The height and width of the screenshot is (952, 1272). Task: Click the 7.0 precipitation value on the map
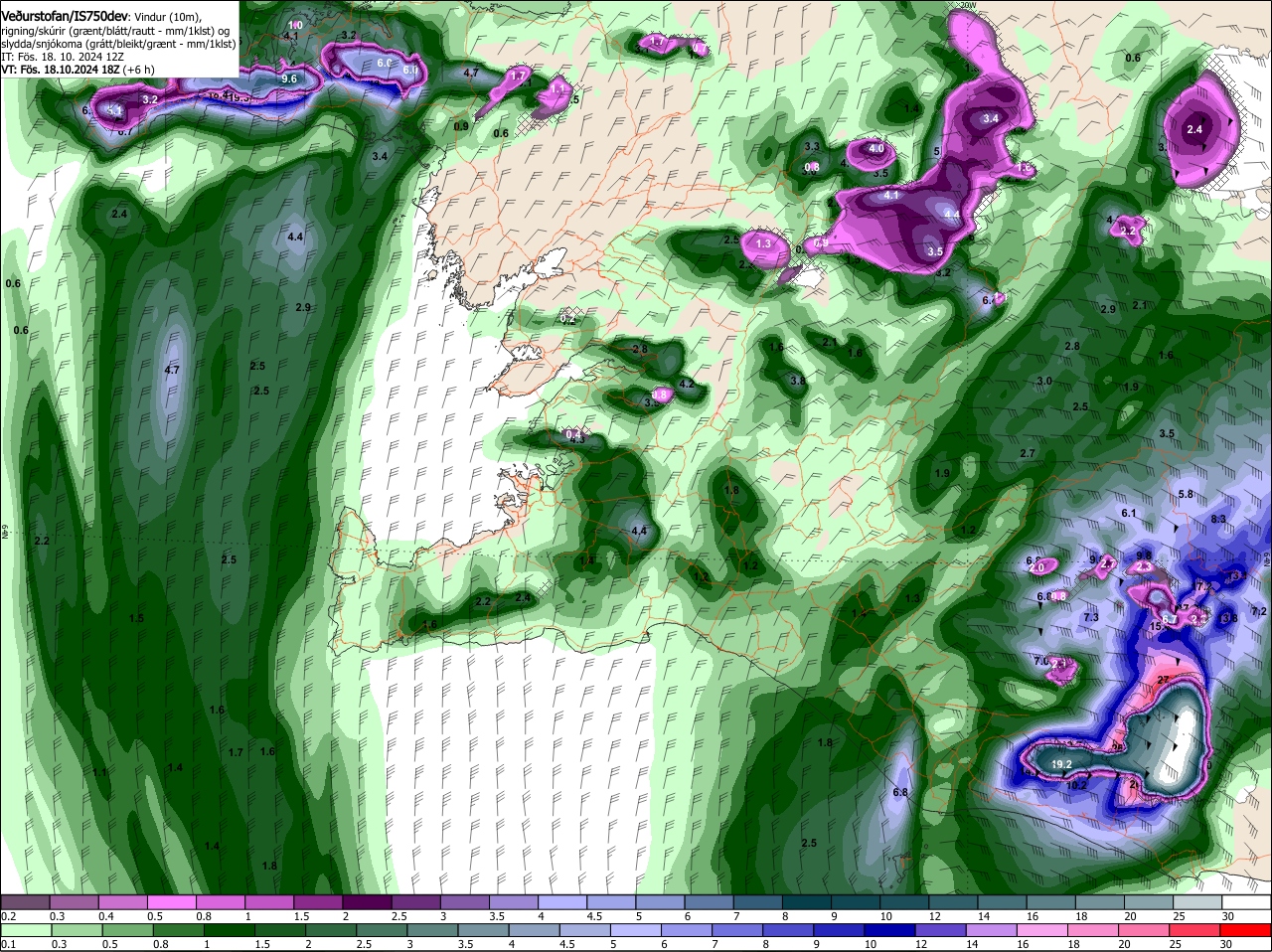pyautogui.click(x=1040, y=661)
